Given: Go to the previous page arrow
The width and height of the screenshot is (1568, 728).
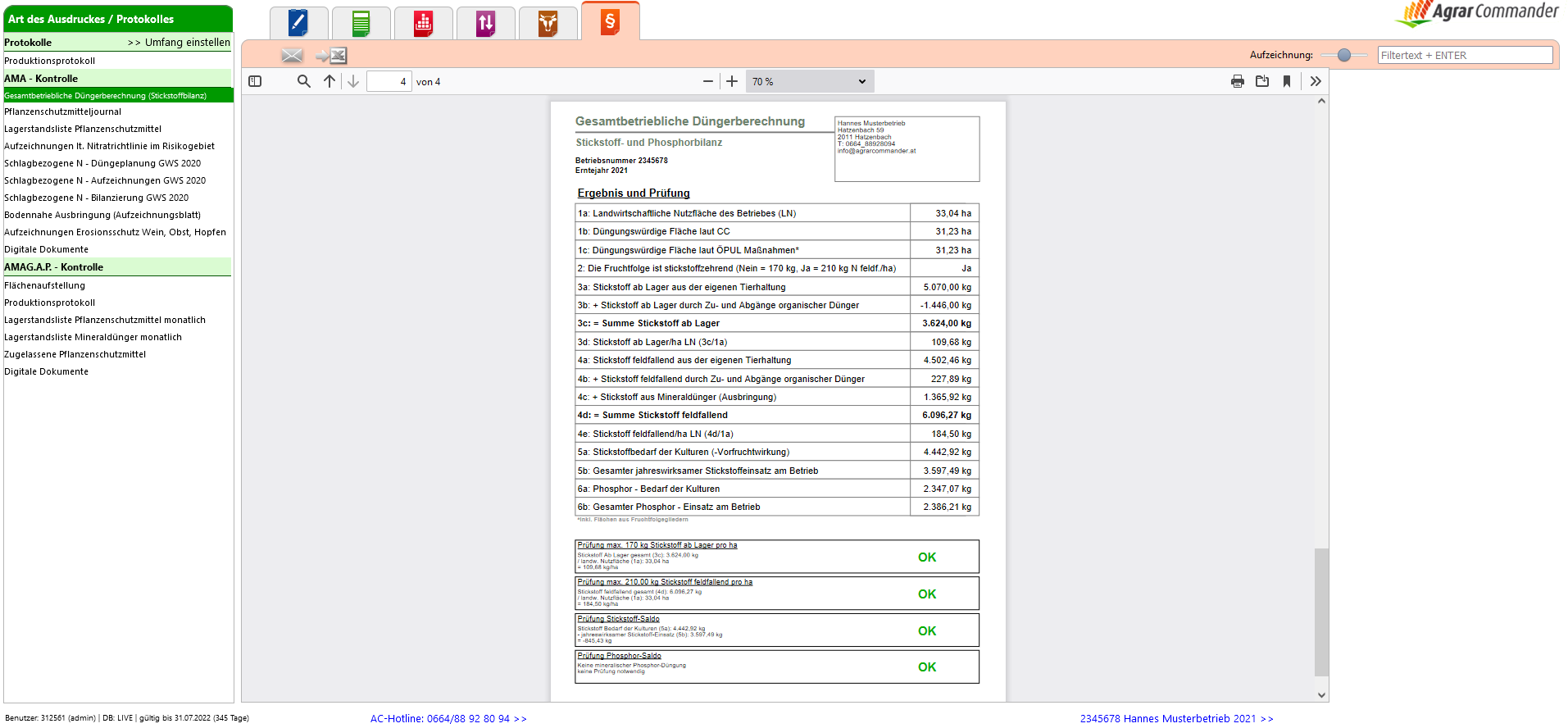Looking at the screenshot, I should 330,81.
